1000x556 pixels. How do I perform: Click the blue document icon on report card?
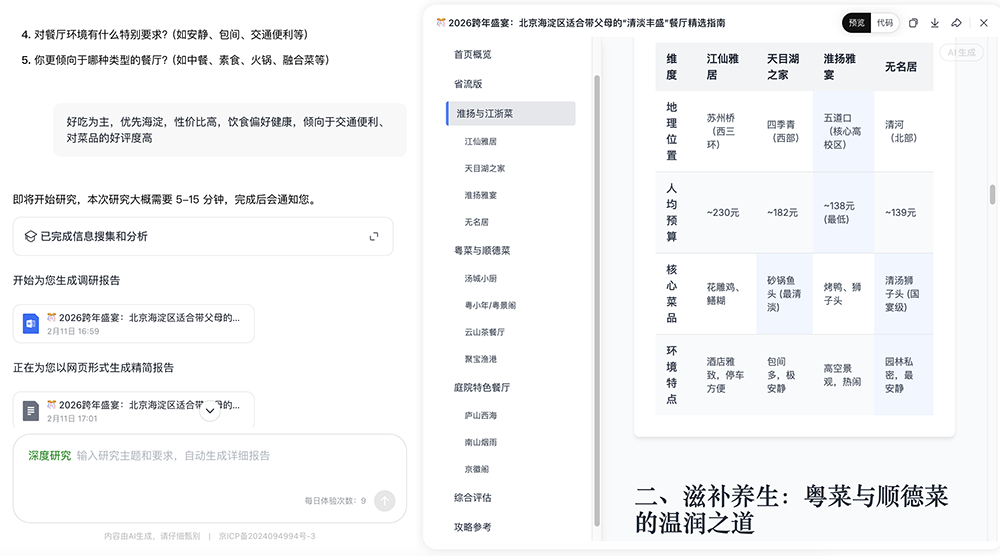31,324
